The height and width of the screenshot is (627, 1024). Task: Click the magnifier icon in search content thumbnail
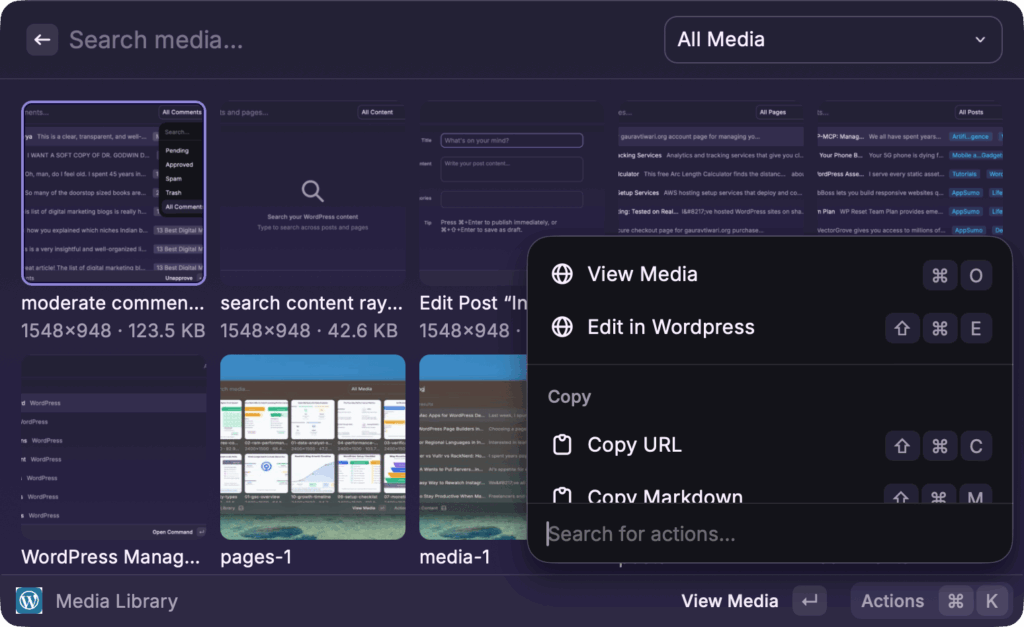tap(313, 191)
